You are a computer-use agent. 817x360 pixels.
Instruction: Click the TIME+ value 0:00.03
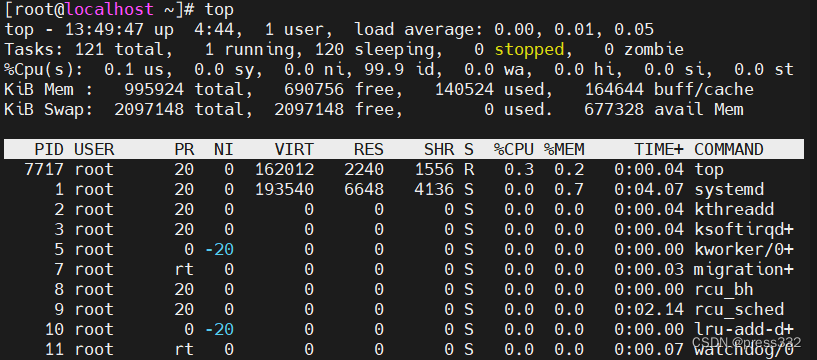click(649, 269)
